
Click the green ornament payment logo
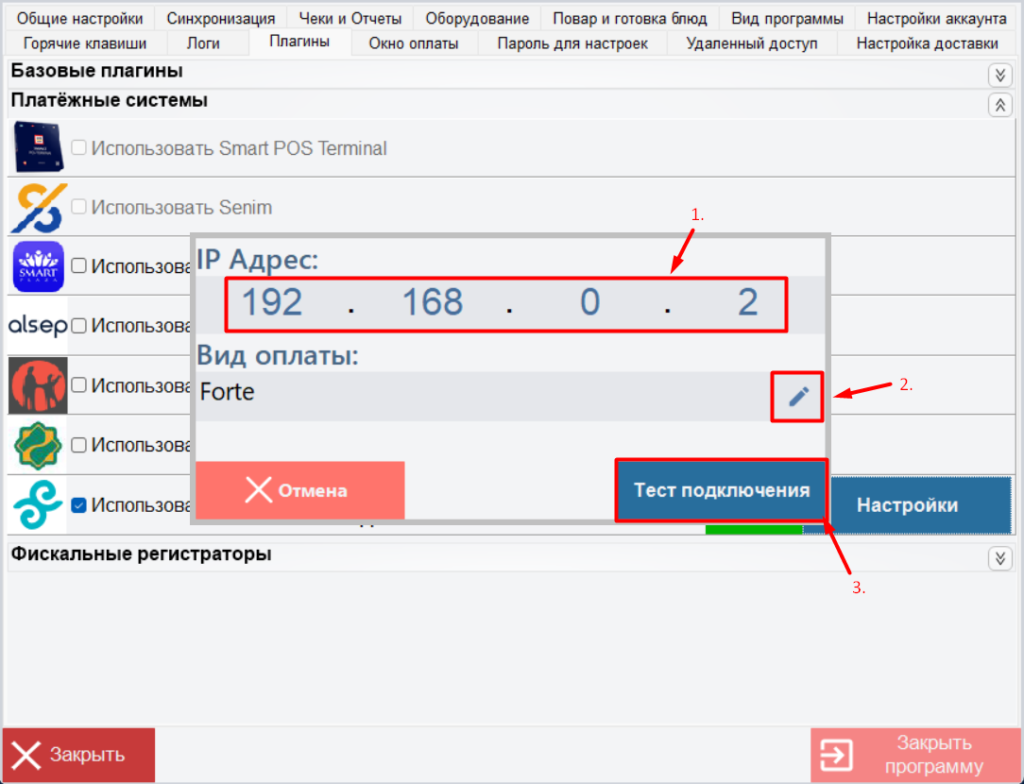tap(37, 445)
